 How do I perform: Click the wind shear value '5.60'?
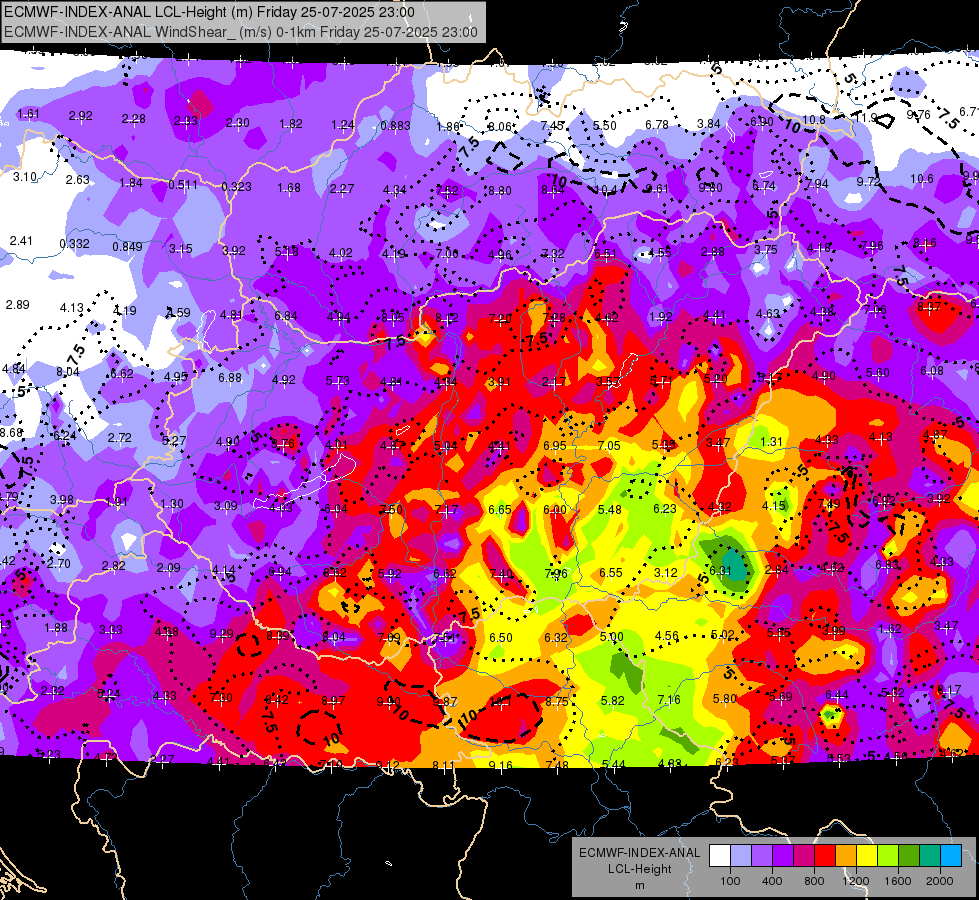(877, 373)
